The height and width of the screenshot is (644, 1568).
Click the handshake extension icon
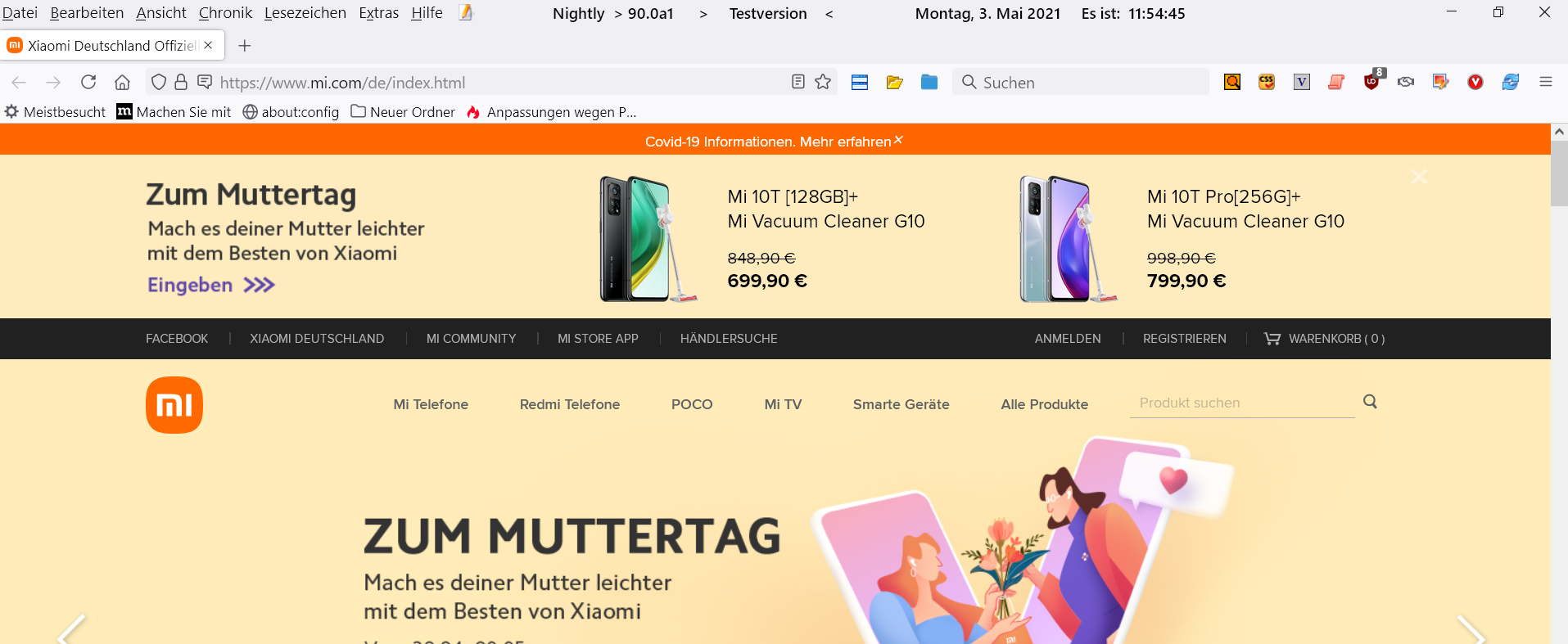pos(1406,82)
